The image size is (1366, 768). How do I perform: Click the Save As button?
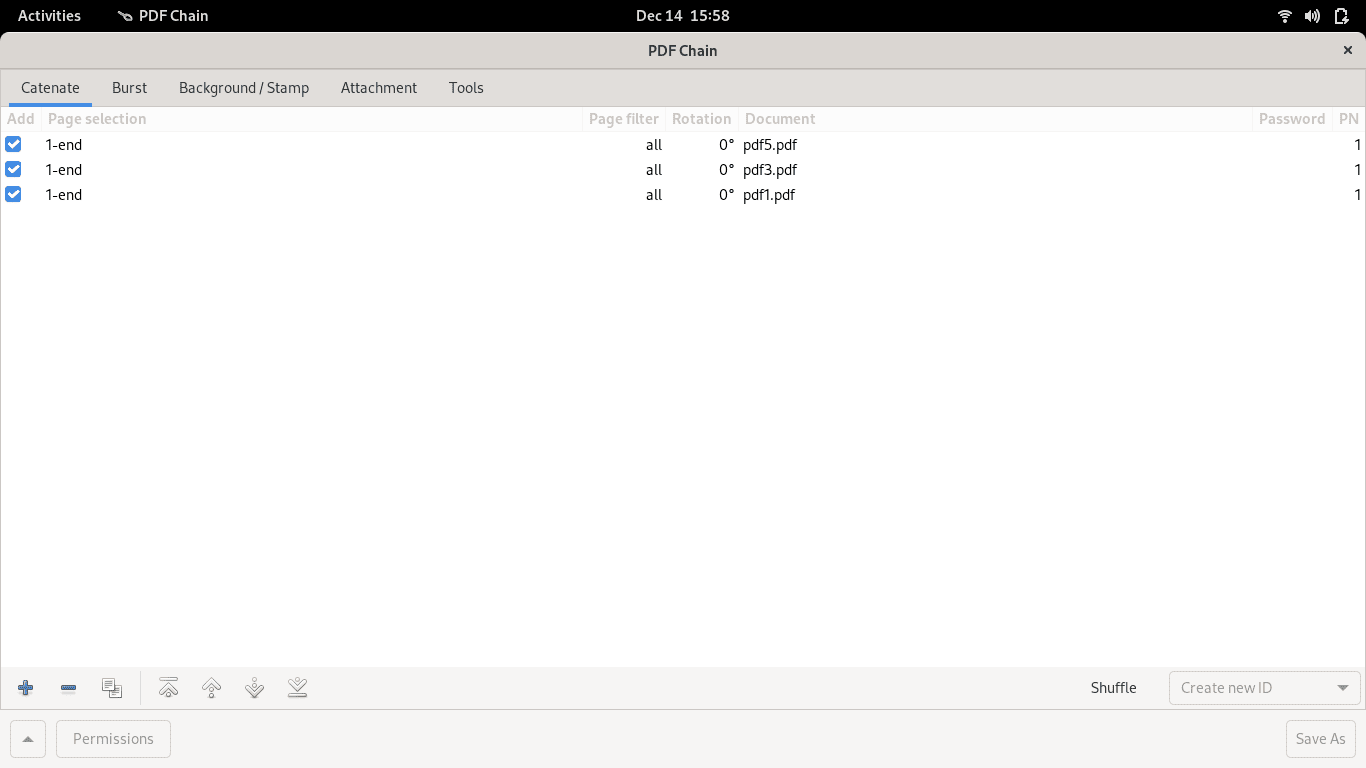point(1320,739)
